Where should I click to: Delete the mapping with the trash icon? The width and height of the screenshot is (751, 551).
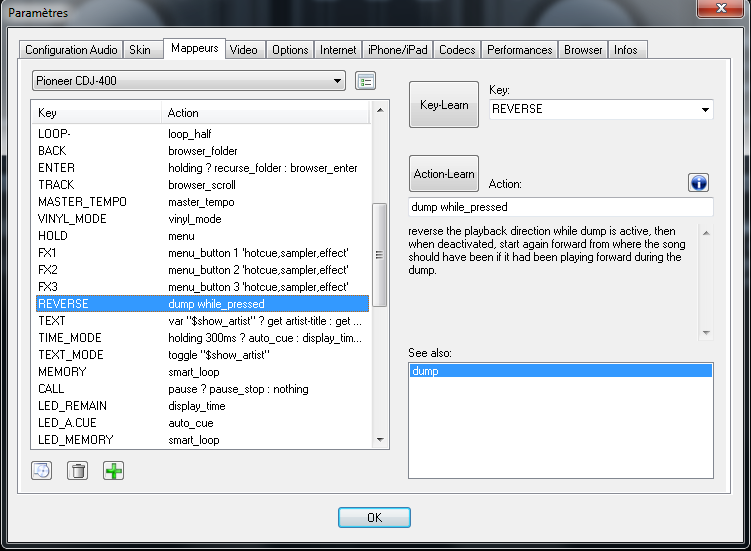pyautogui.click(x=78, y=471)
